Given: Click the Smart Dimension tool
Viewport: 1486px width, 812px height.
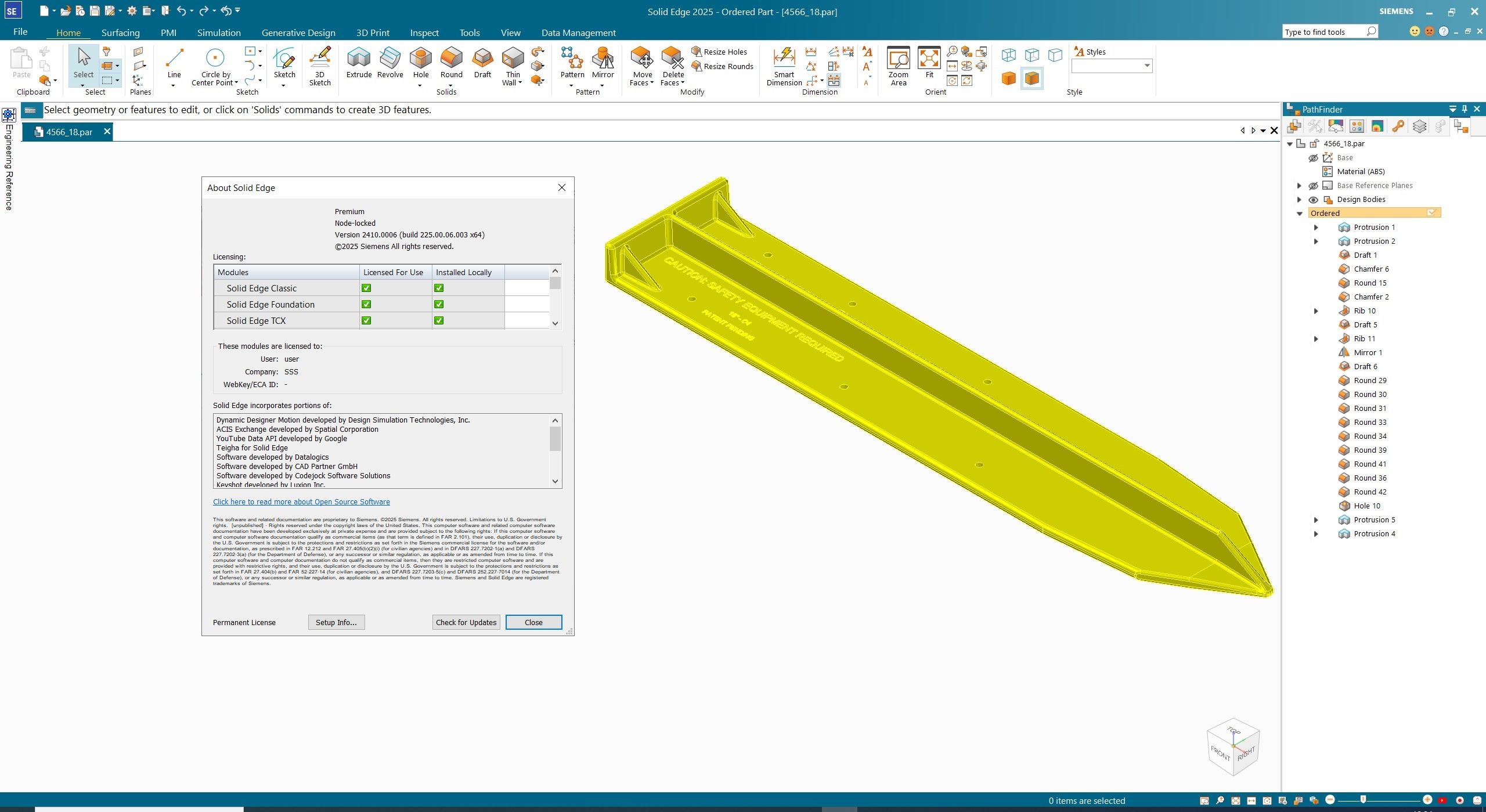Looking at the screenshot, I should pos(783,67).
